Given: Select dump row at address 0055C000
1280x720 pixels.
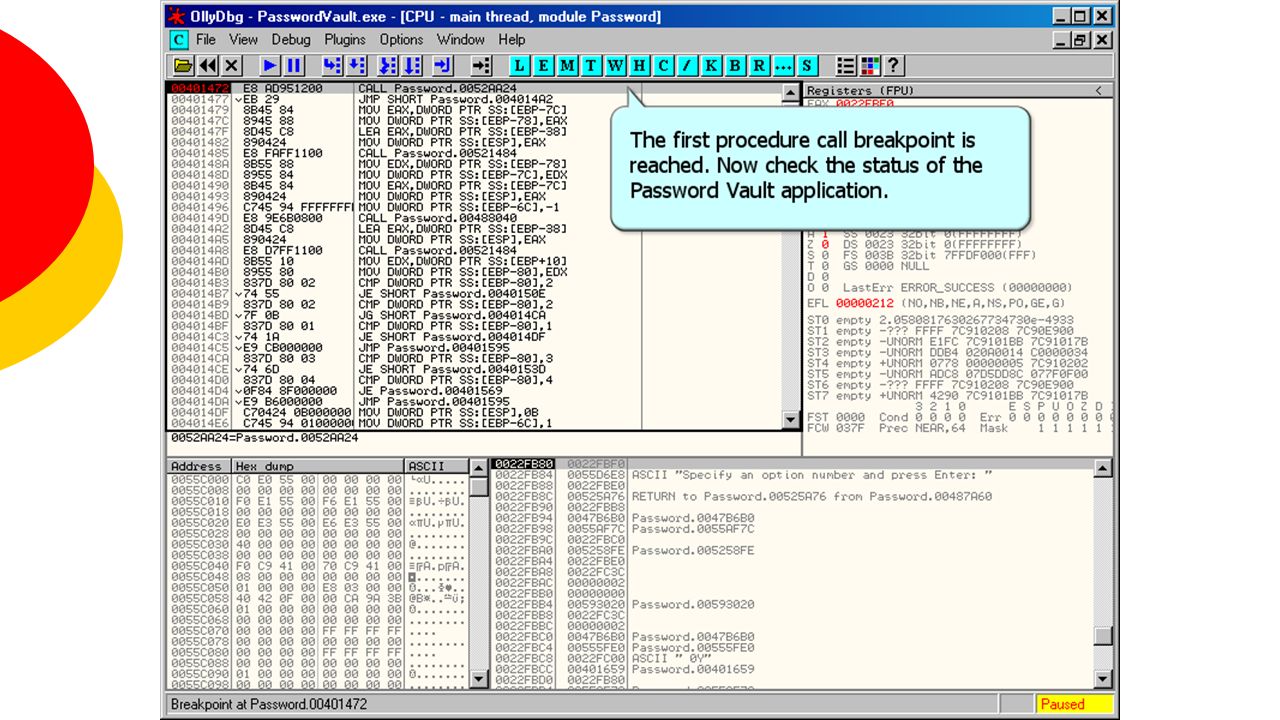Looking at the screenshot, I should [318, 479].
